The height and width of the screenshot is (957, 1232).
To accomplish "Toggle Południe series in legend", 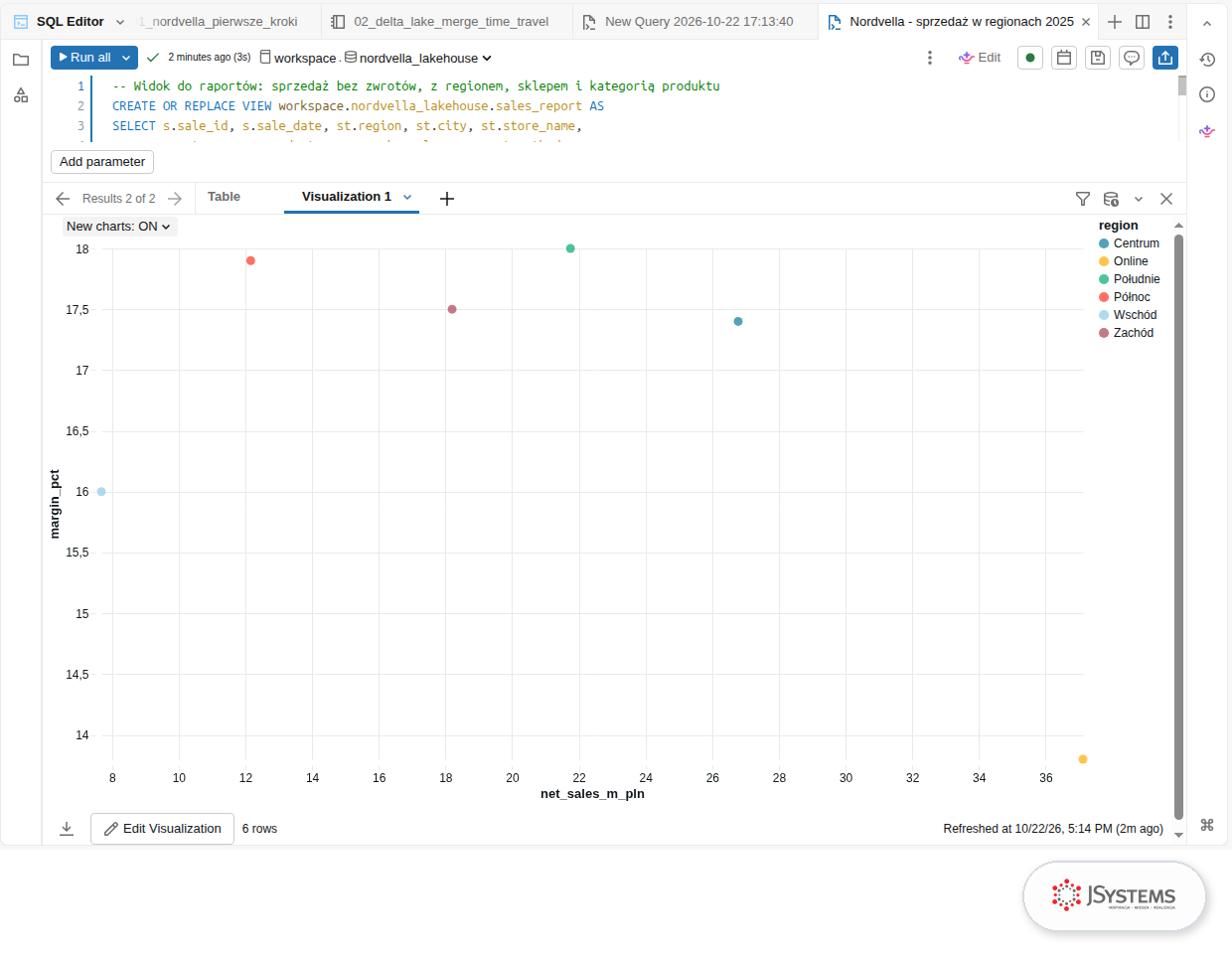I will click(x=1130, y=279).
